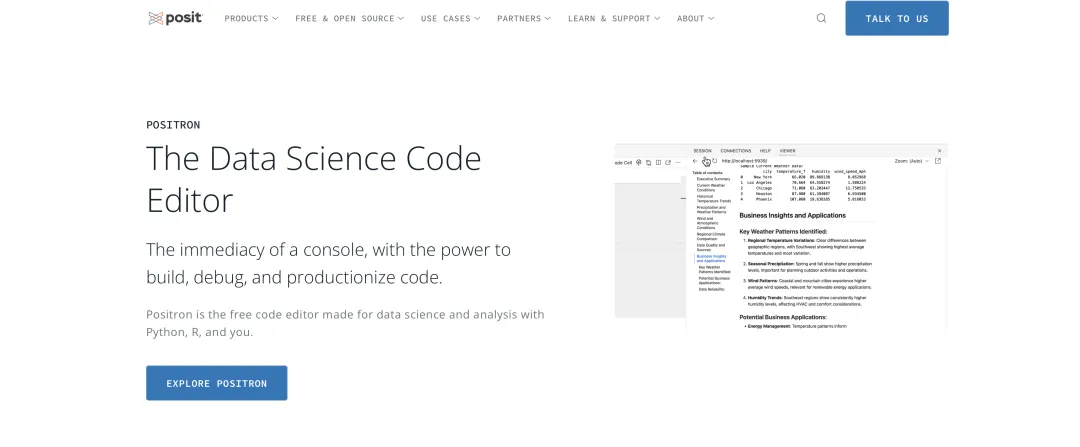Viewport: 1080px width, 447px height.
Task: Open the ellipsis more-actions icon beside Cell
Action: coord(678,163)
